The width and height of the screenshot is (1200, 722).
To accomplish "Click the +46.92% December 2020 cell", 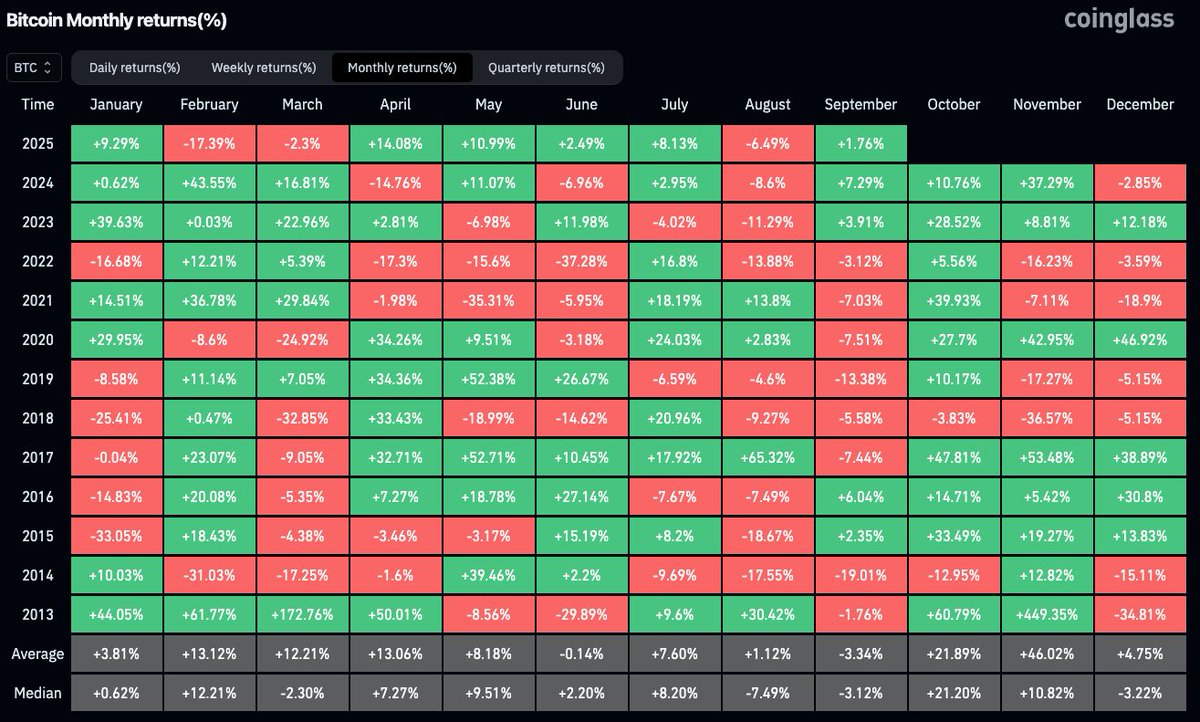I will [1140, 339].
